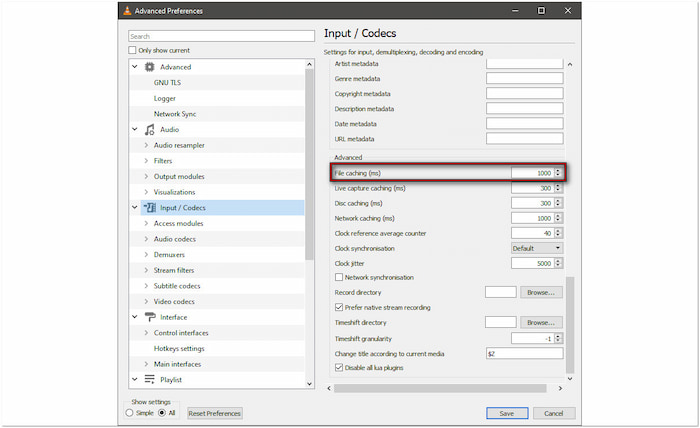Browse for Timeshift directory

pyautogui.click(x=541, y=322)
